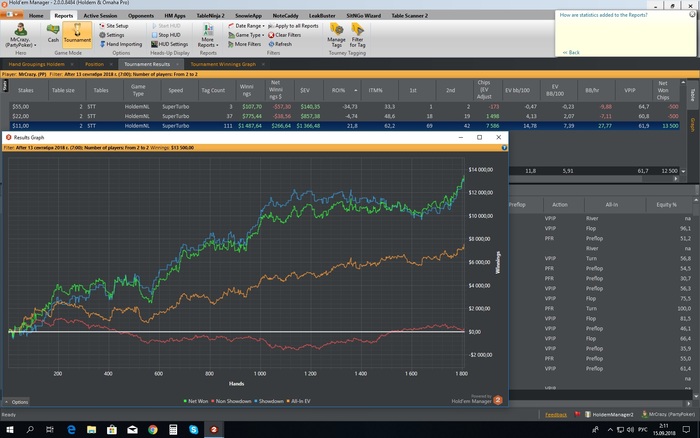
Task: Open Microsoft Edge from the taskbar
Action: click(71, 430)
